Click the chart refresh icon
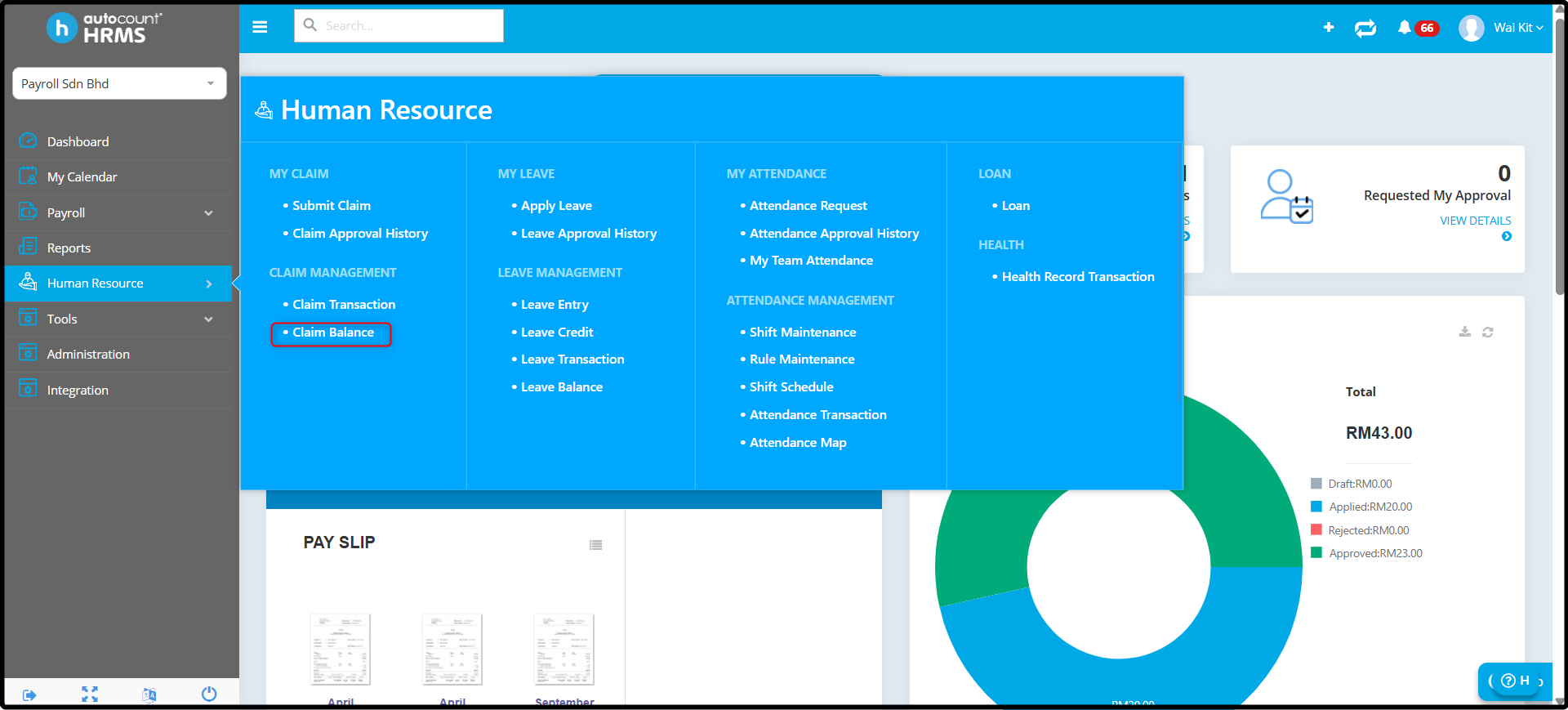 1488,332
